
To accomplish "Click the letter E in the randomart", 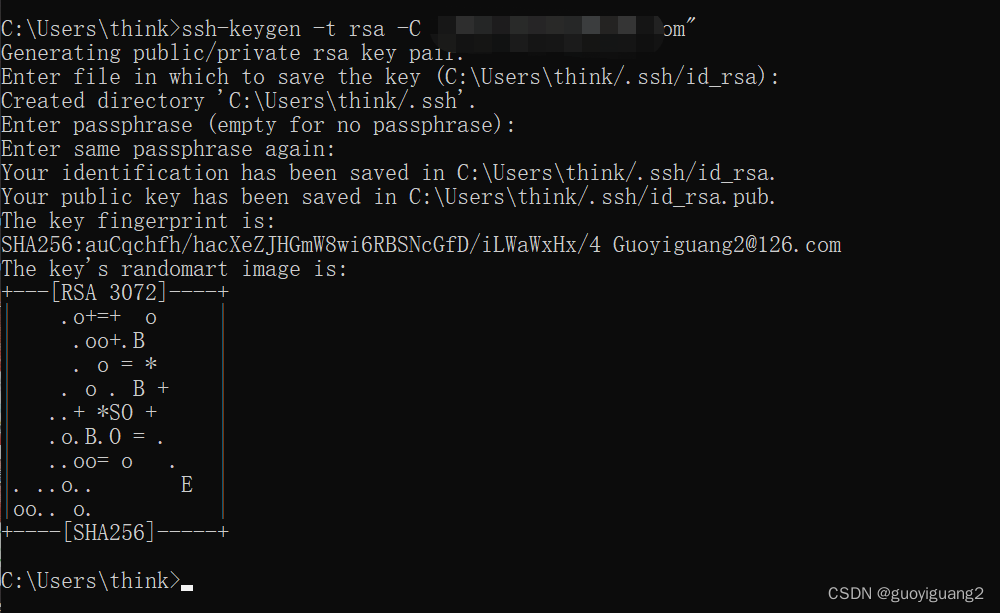I will [x=186, y=485].
